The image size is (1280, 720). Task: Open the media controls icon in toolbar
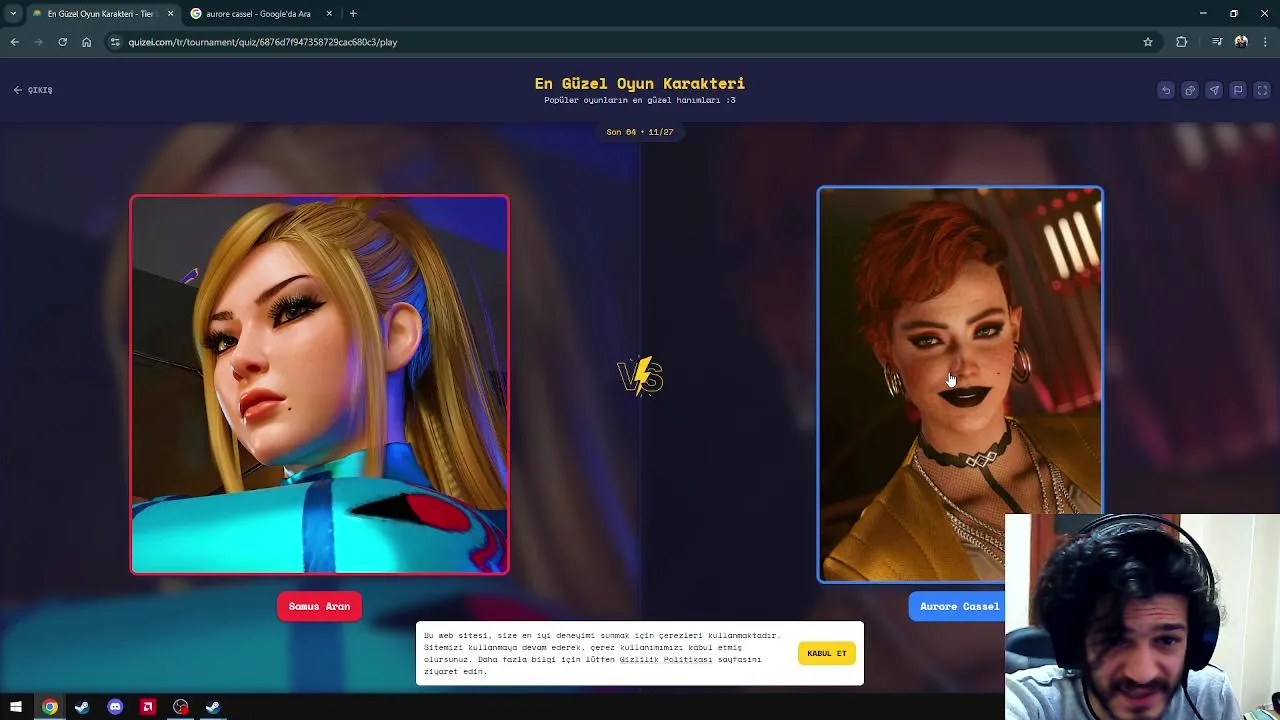click(1217, 42)
